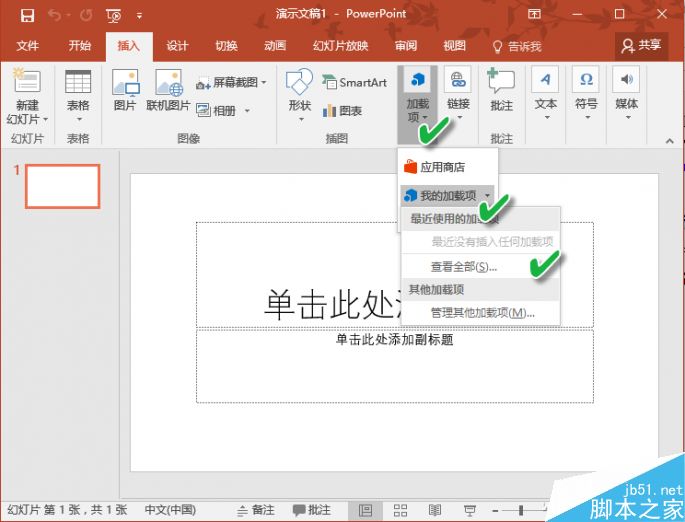The height and width of the screenshot is (522, 685).
Task: Open the 视图 (View) tab
Action: point(454,46)
